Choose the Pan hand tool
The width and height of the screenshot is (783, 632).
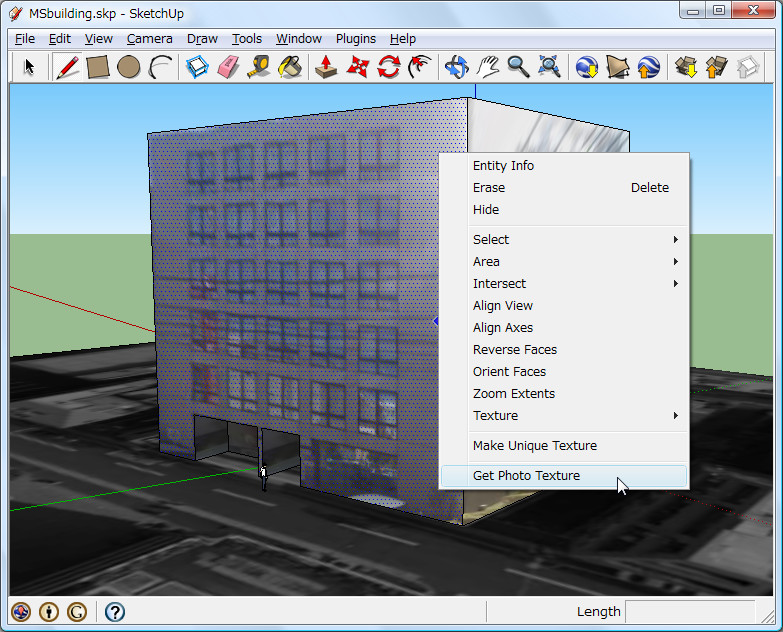coord(487,67)
